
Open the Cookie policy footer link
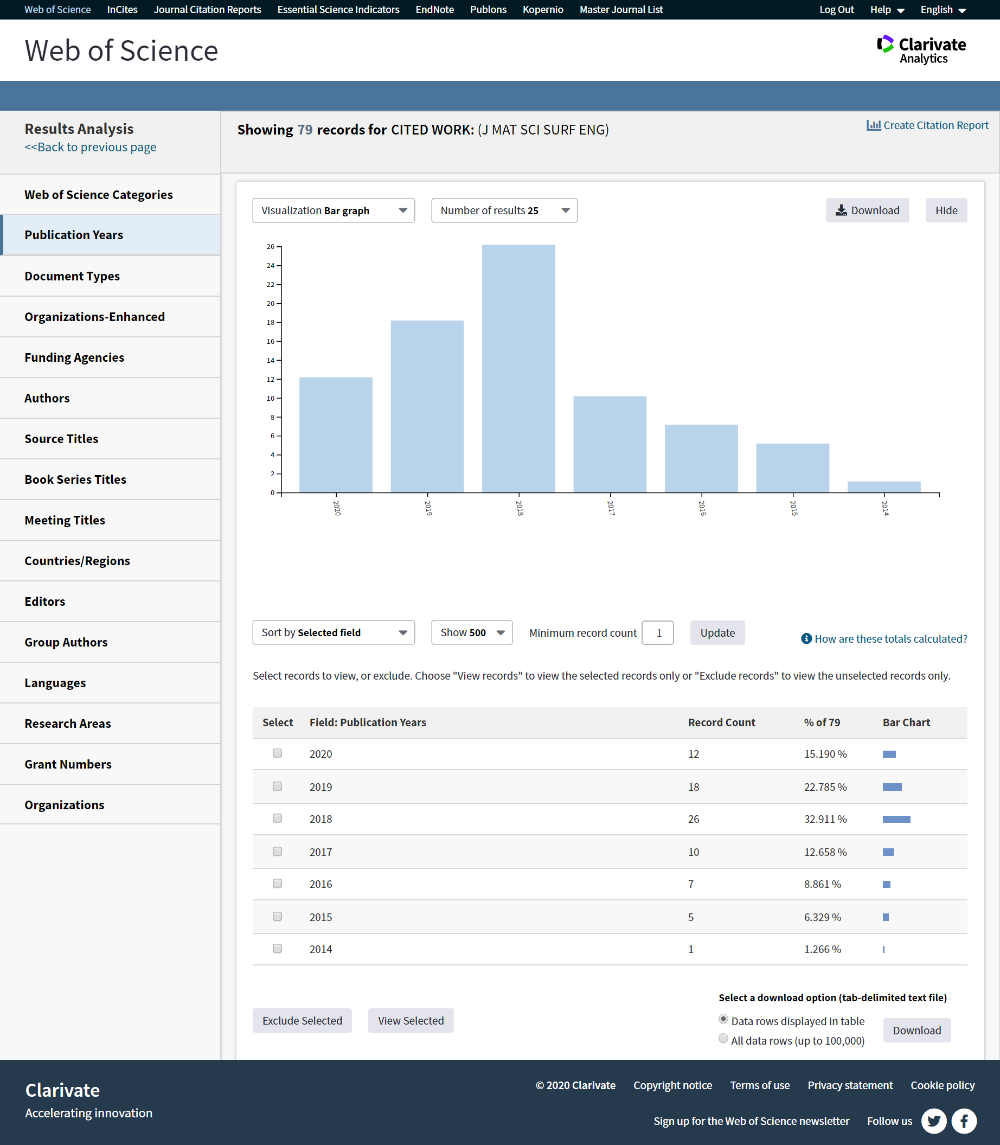(x=942, y=1085)
